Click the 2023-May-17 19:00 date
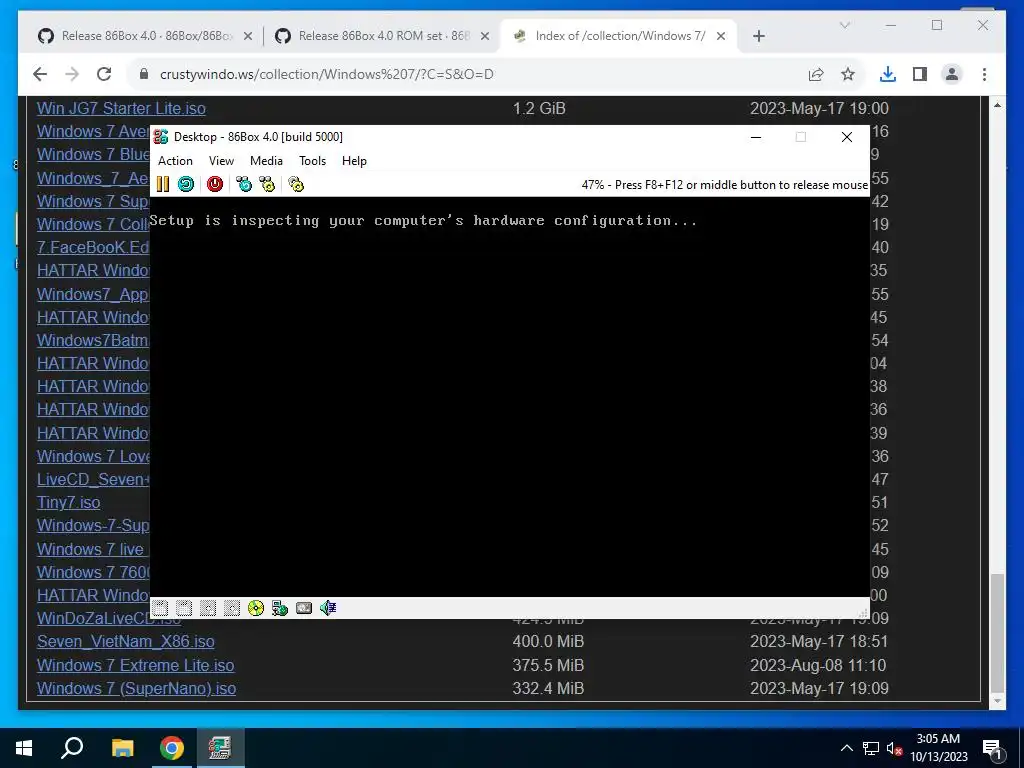 tap(819, 108)
